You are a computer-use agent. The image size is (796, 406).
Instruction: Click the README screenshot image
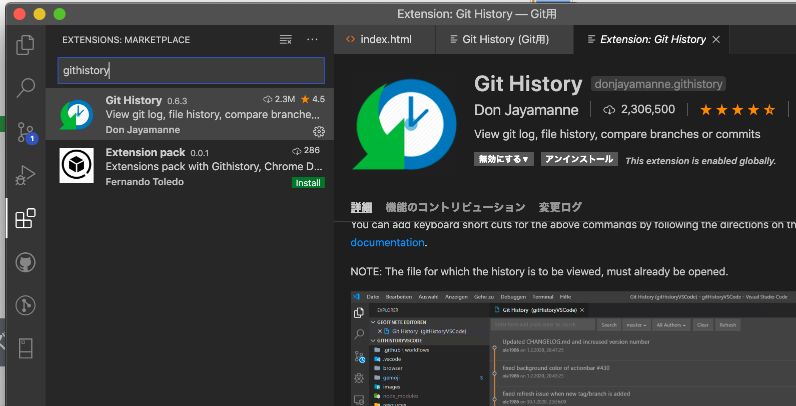(x=573, y=348)
